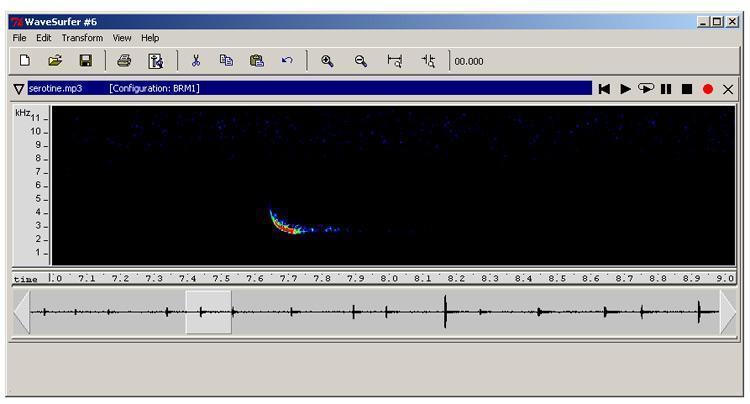The width and height of the screenshot is (750, 404).
Task: Click the New file icon
Action: click(x=25, y=61)
